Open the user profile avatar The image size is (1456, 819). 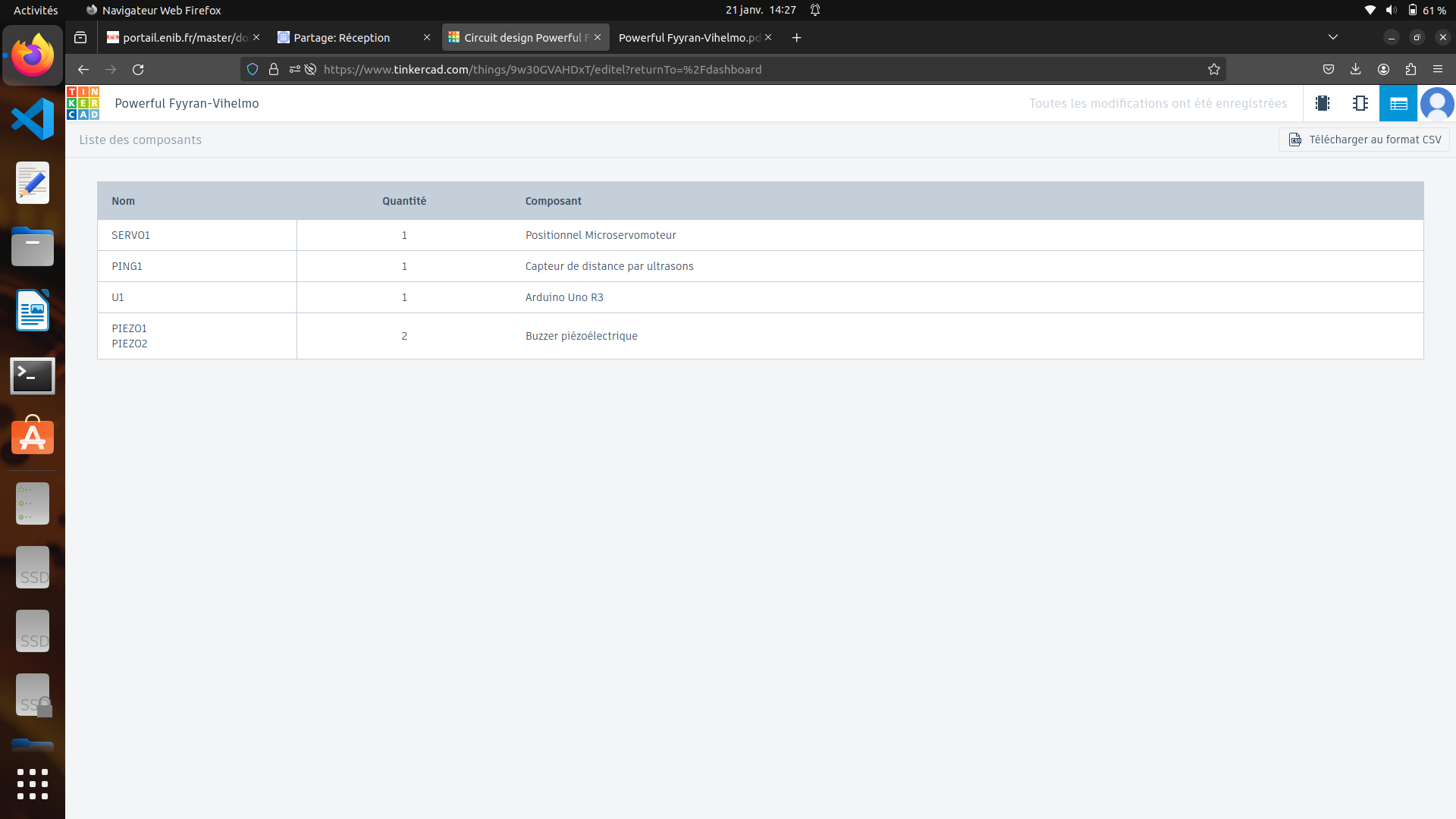tap(1437, 103)
